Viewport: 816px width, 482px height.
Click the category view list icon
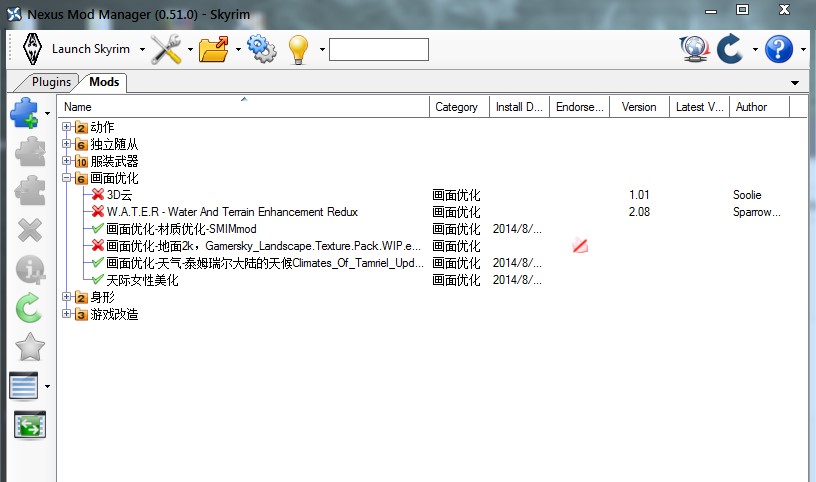[x=23, y=386]
